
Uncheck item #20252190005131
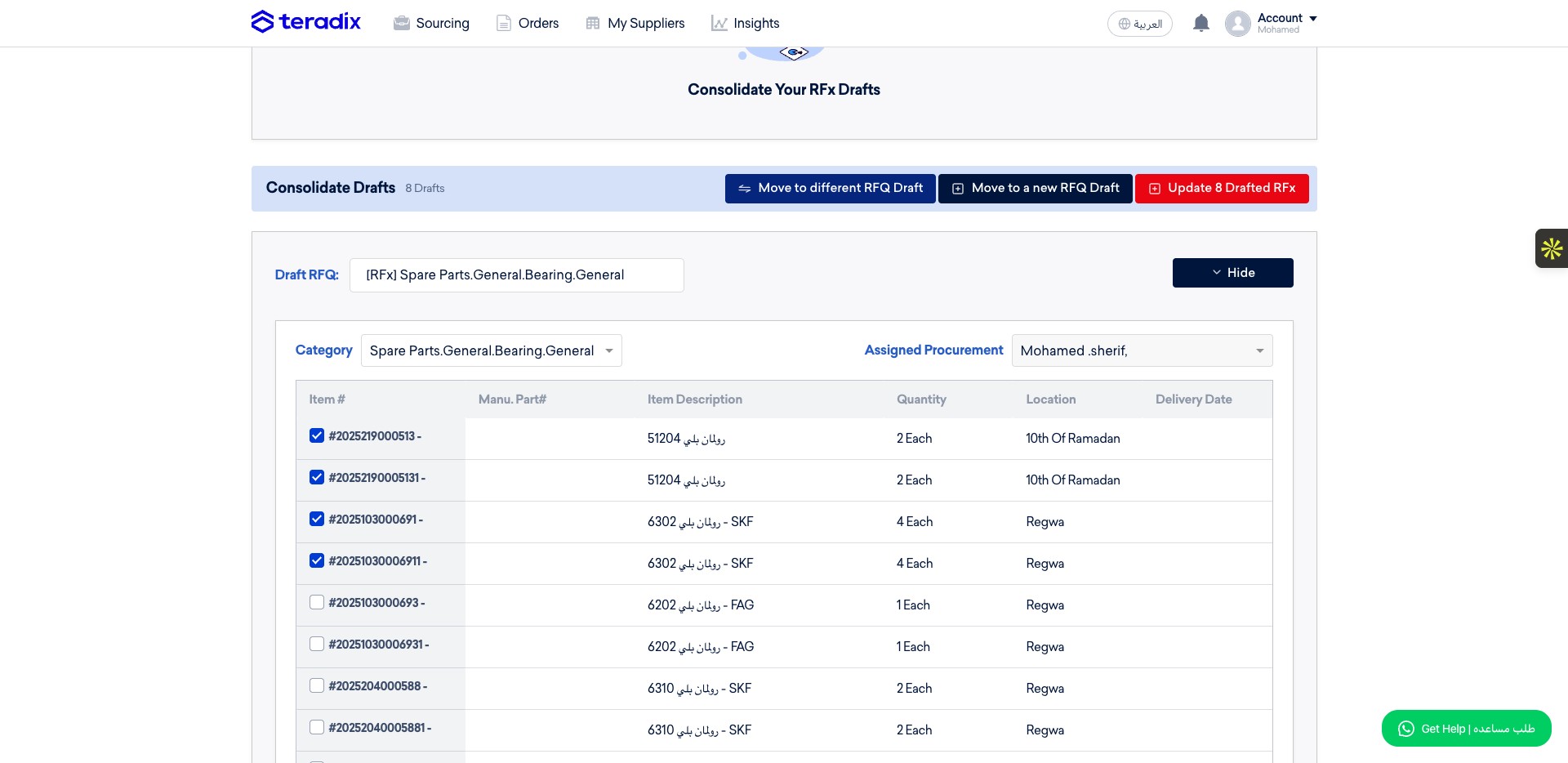click(317, 477)
